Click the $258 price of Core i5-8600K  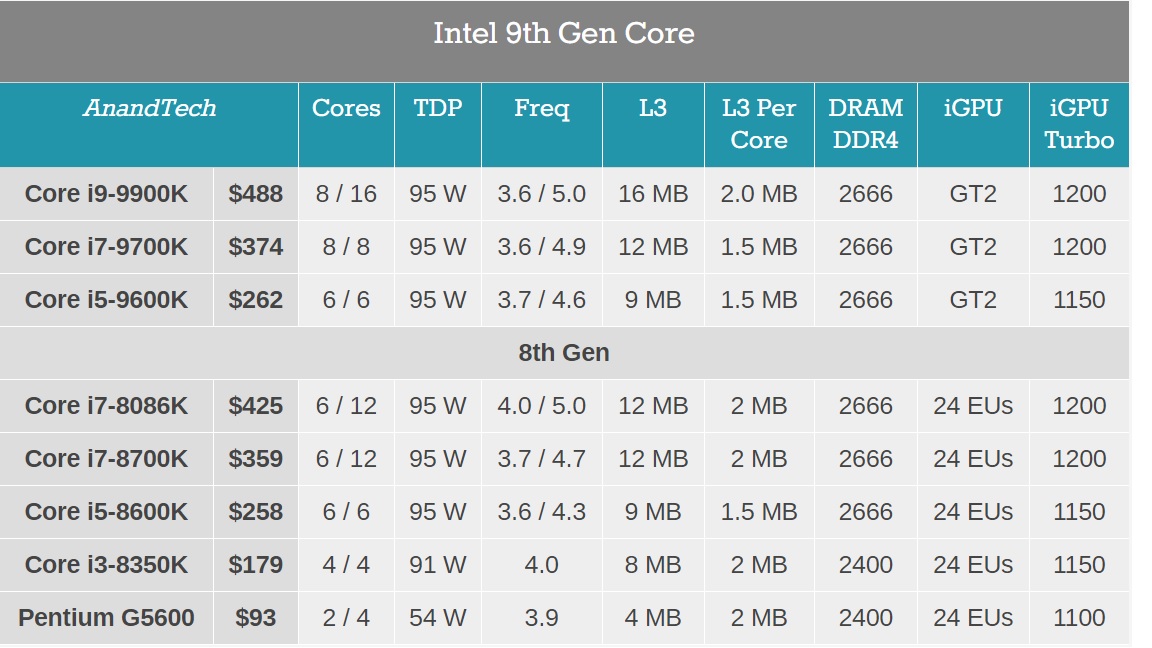coord(256,512)
